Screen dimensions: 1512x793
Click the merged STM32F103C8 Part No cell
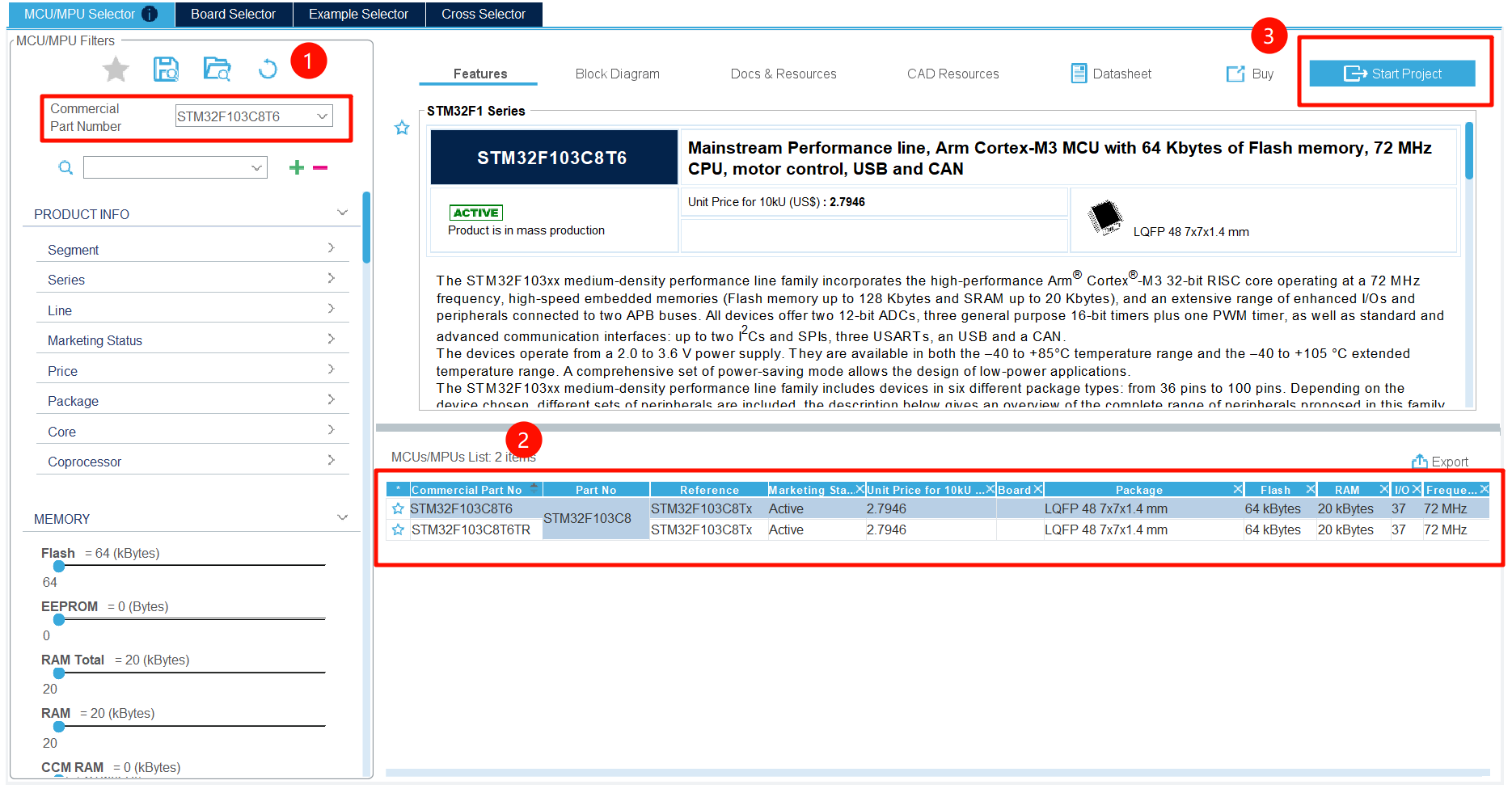tap(596, 519)
